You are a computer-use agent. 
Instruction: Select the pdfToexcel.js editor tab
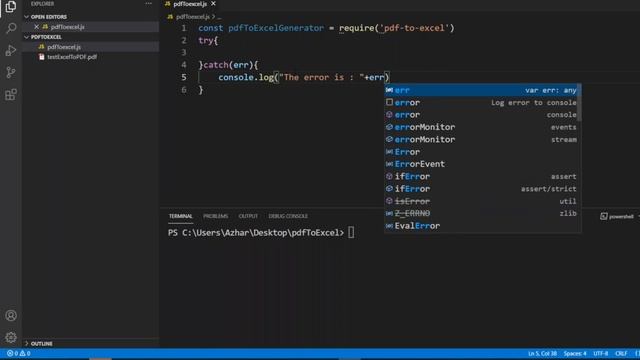pyautogui.click(x=190, y=4)
